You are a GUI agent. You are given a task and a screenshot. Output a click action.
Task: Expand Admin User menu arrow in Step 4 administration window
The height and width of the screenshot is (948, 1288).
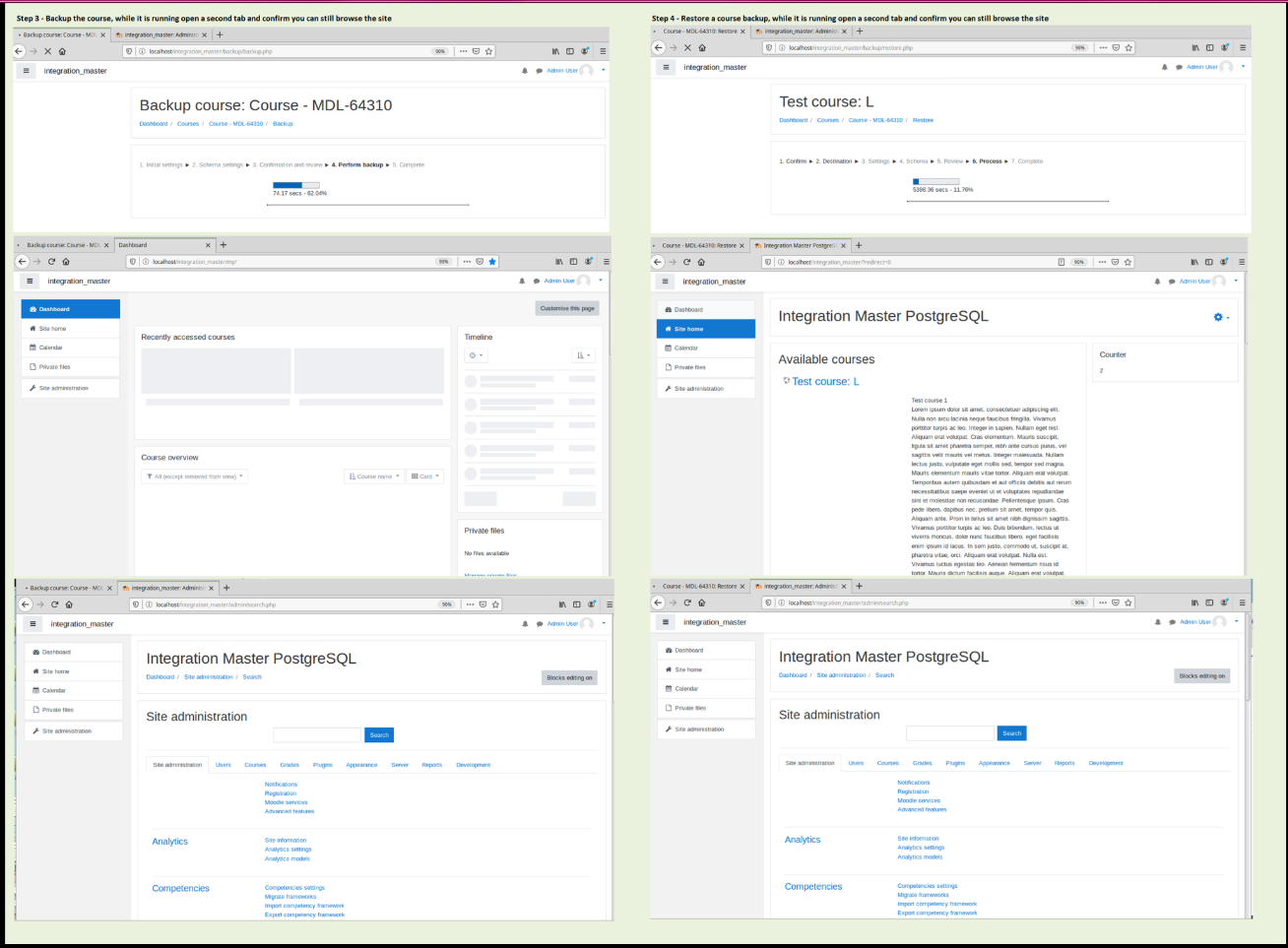click(x=1236, y=621)
